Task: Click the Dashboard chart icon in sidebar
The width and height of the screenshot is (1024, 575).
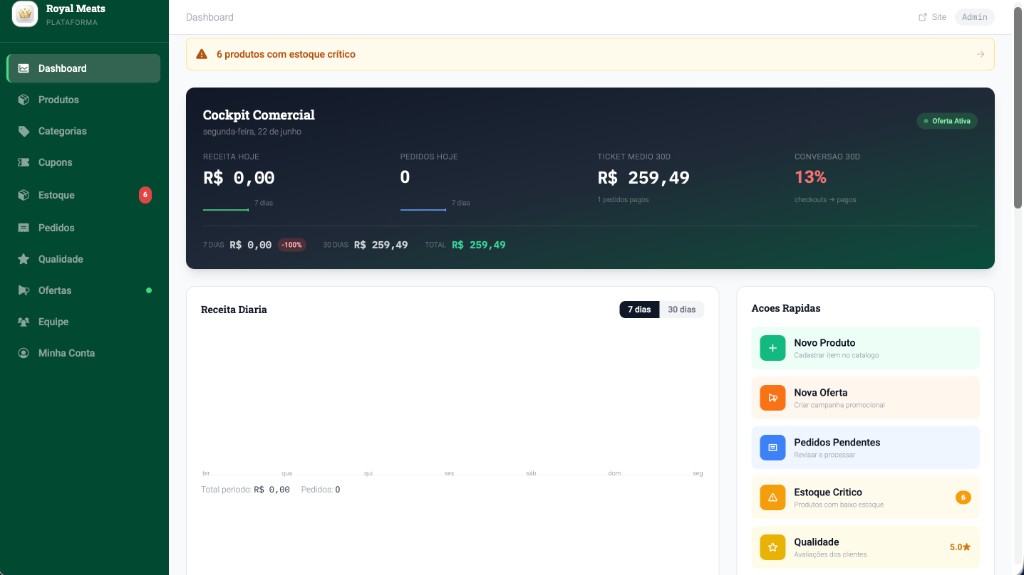Action: coord(24,68)
